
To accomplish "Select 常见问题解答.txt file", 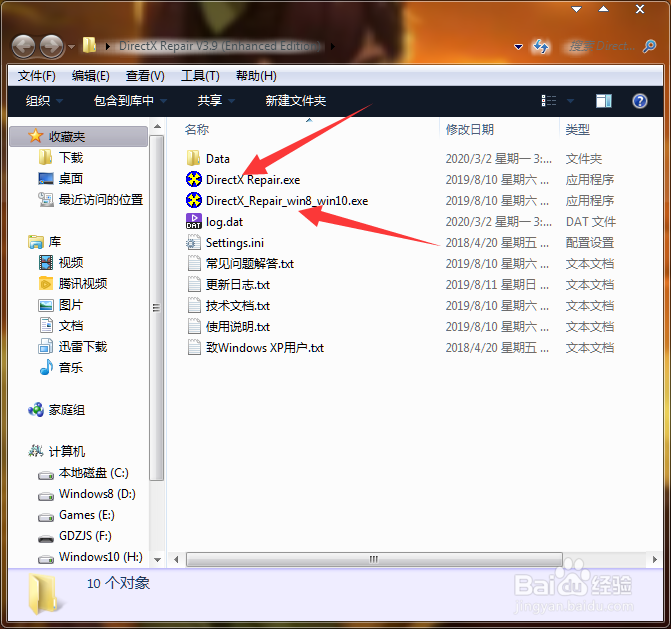I will point(250,264).
